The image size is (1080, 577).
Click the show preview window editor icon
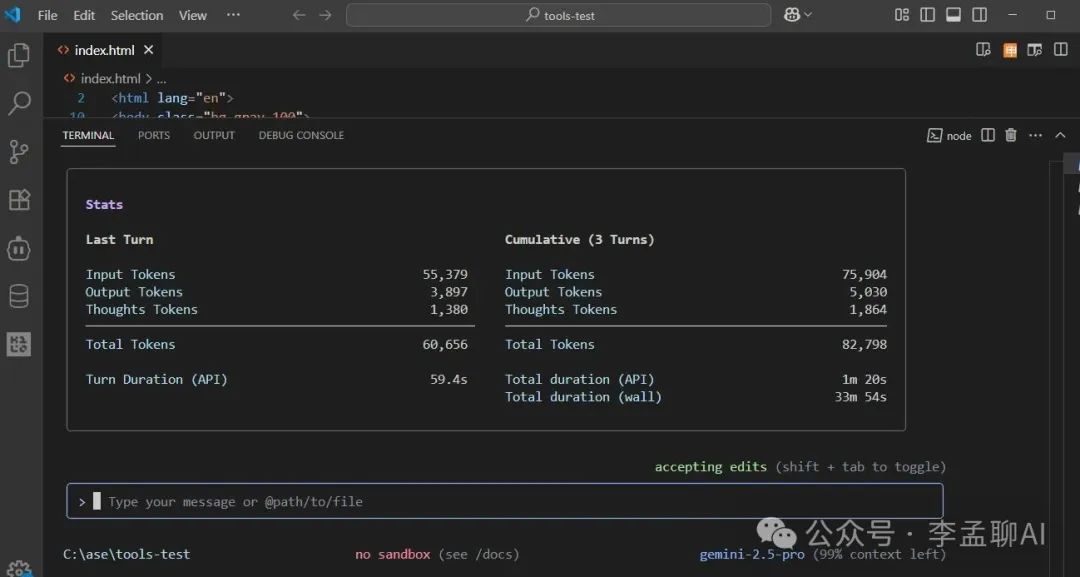click(x=1034, y=50)
